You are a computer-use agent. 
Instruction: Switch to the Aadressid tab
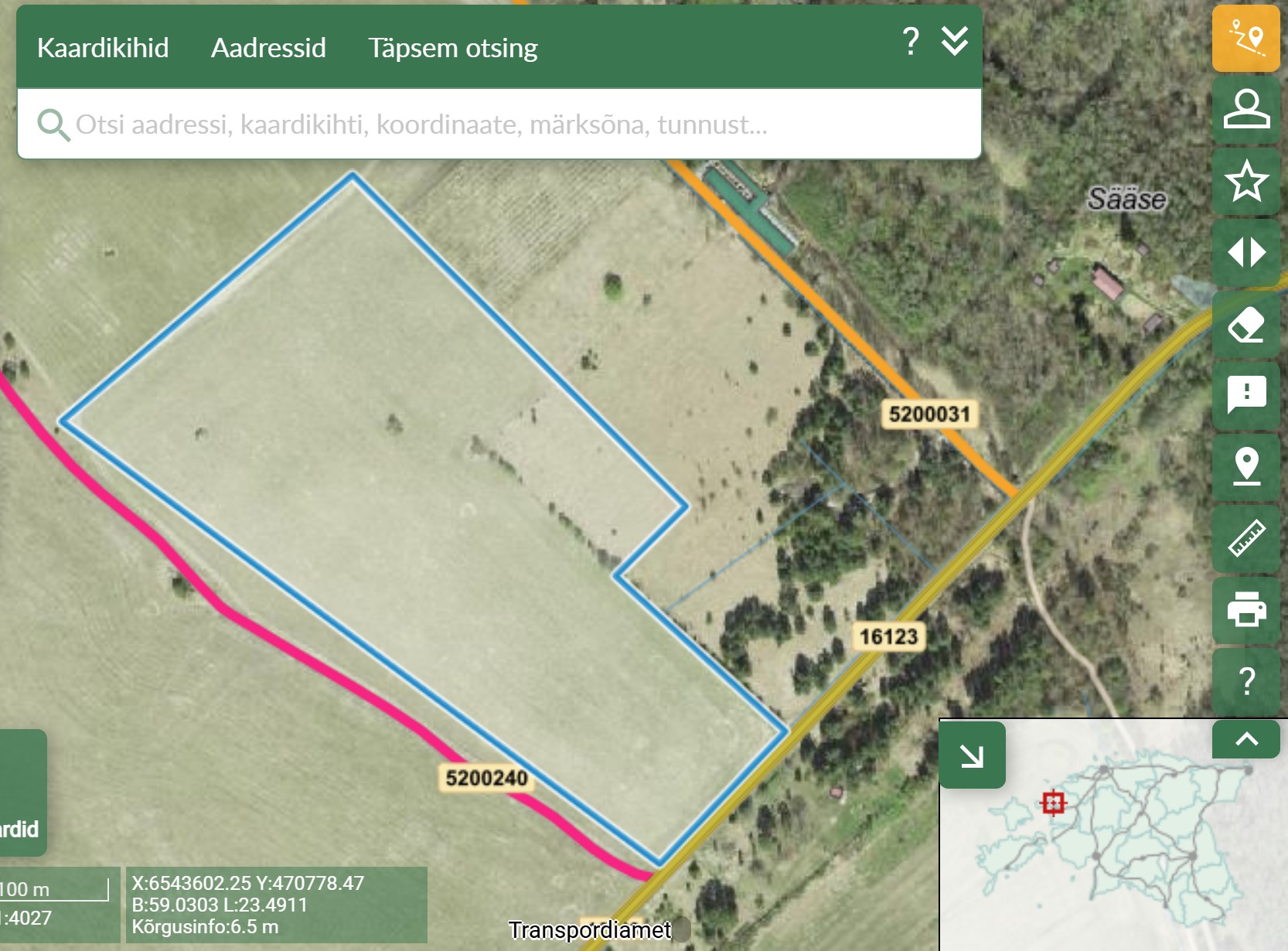[x=268, y=48]
